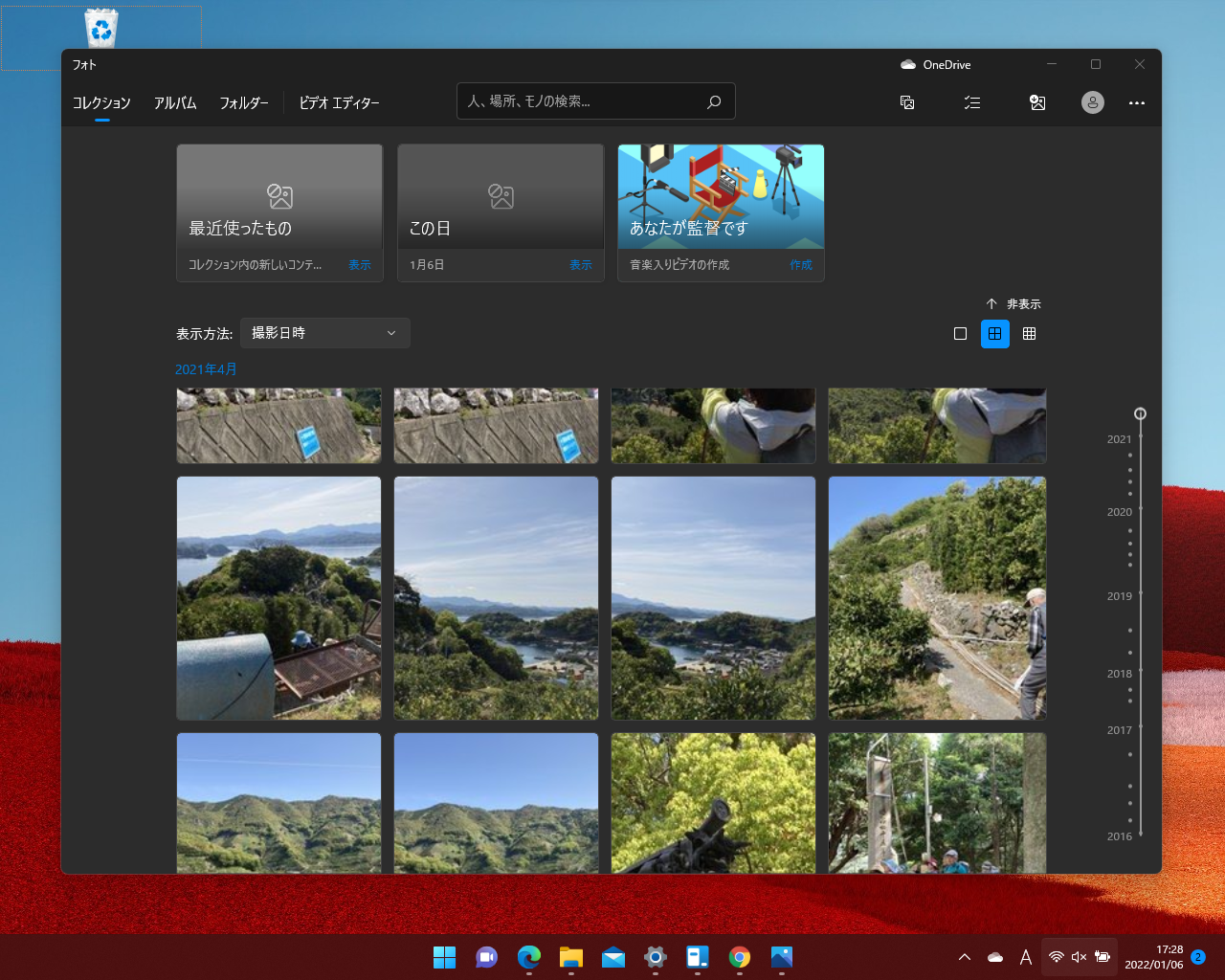Open the account profile icon
Screen dimensions: 1225x980
point(1093,102)
